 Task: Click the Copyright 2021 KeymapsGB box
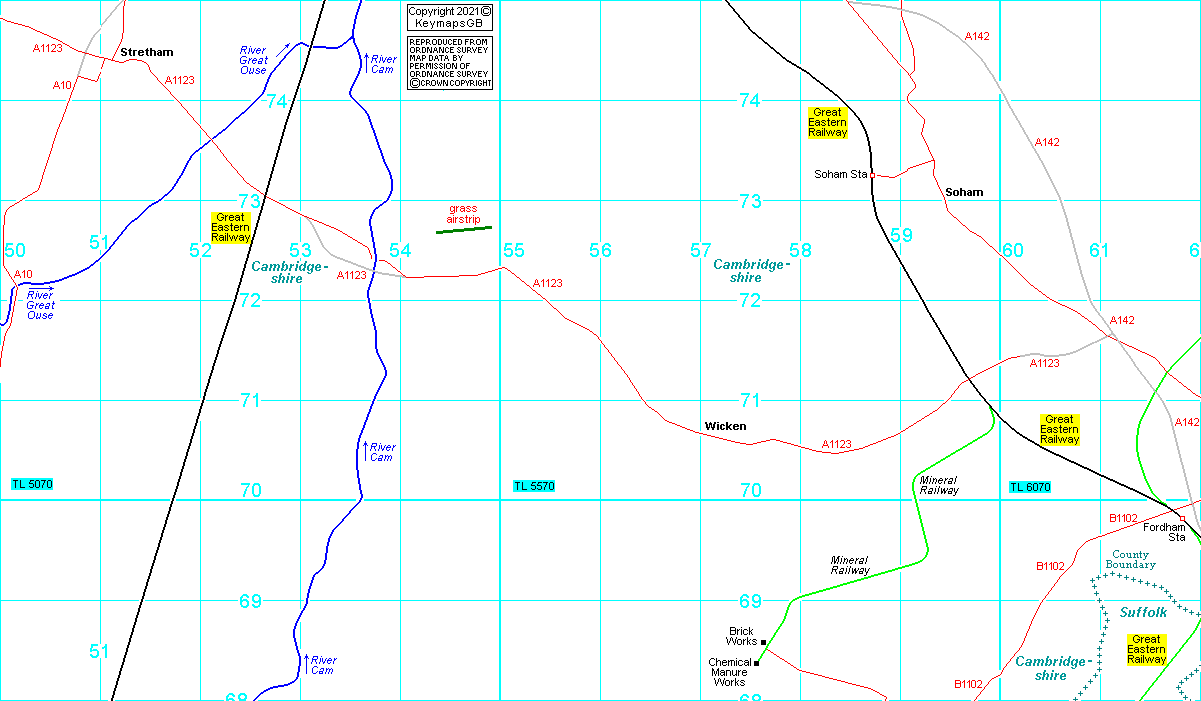click(x=450, y=17)
